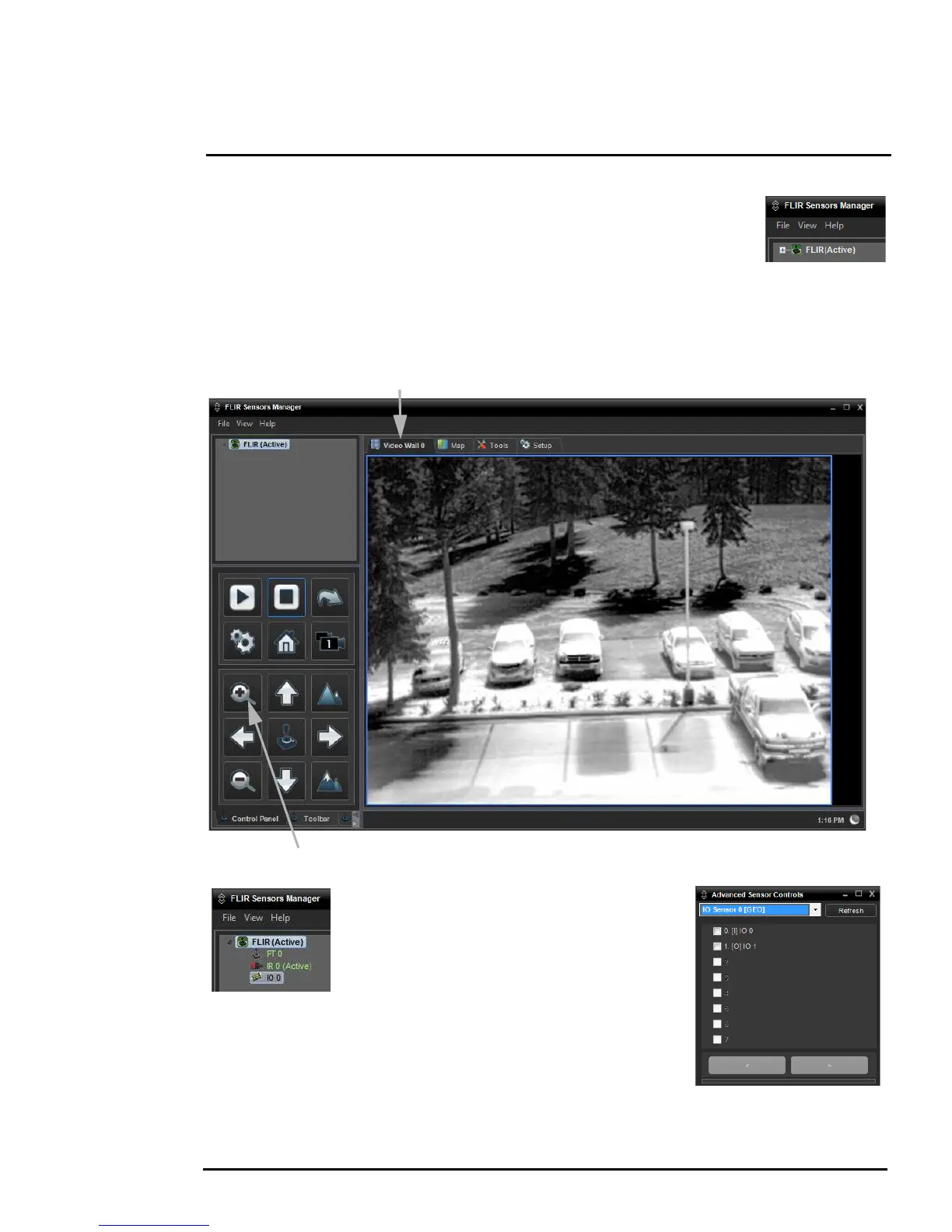Click the < previous button in Advanced Sensor Controls
Screen dimensions: 952x1232
coord(747,1065)
